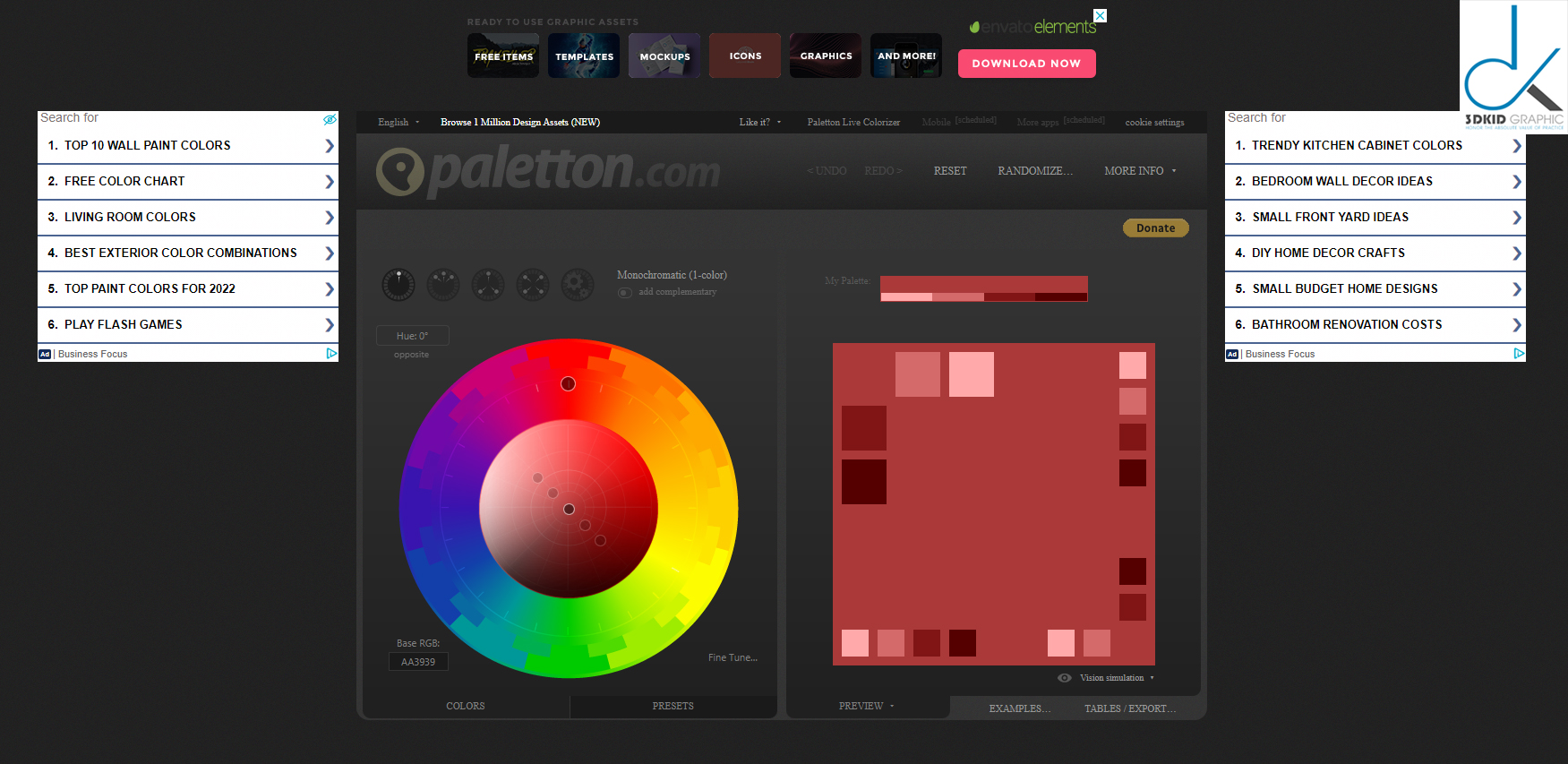Close the Envato ad with the X icon
The image size is (1568, 764).
click(x=1101, y=15)
